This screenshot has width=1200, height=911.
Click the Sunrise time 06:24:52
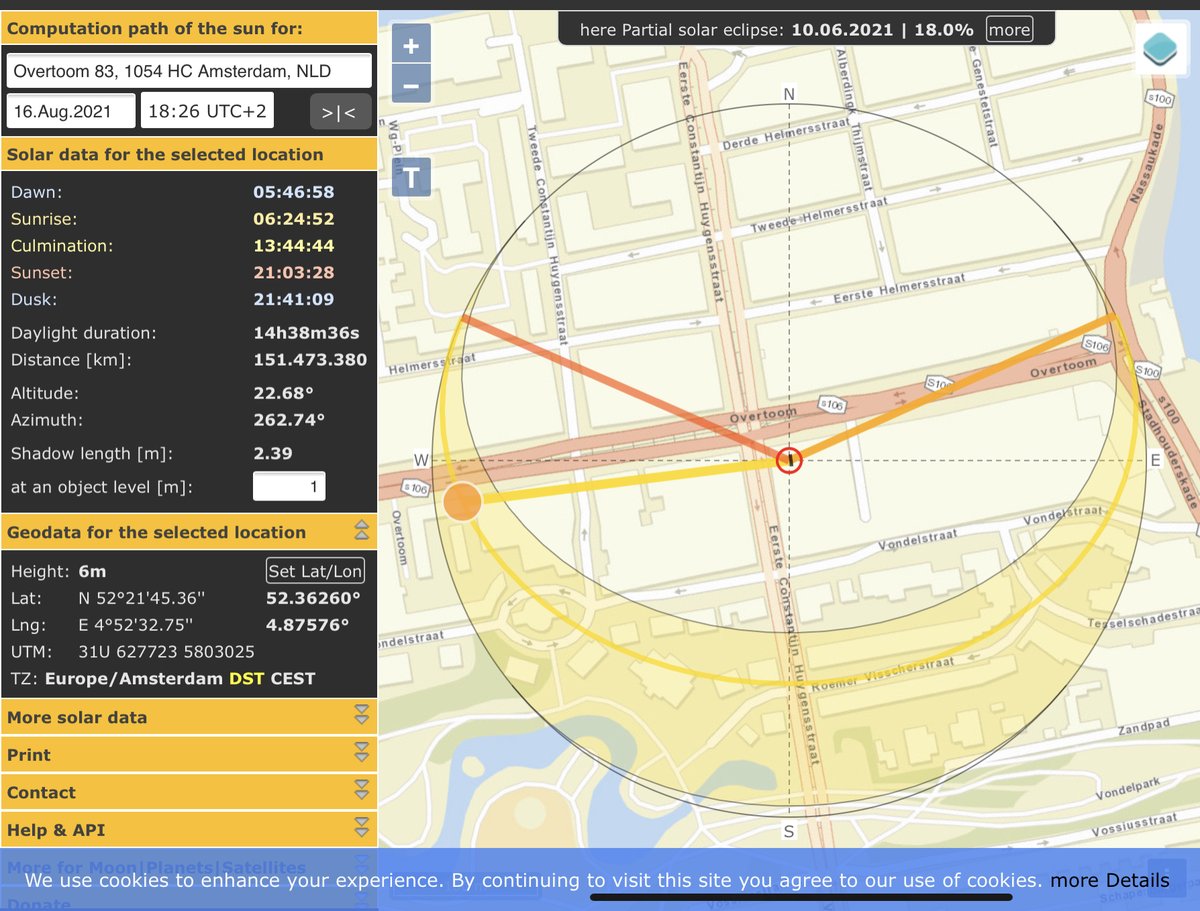[x=294, y=219]
